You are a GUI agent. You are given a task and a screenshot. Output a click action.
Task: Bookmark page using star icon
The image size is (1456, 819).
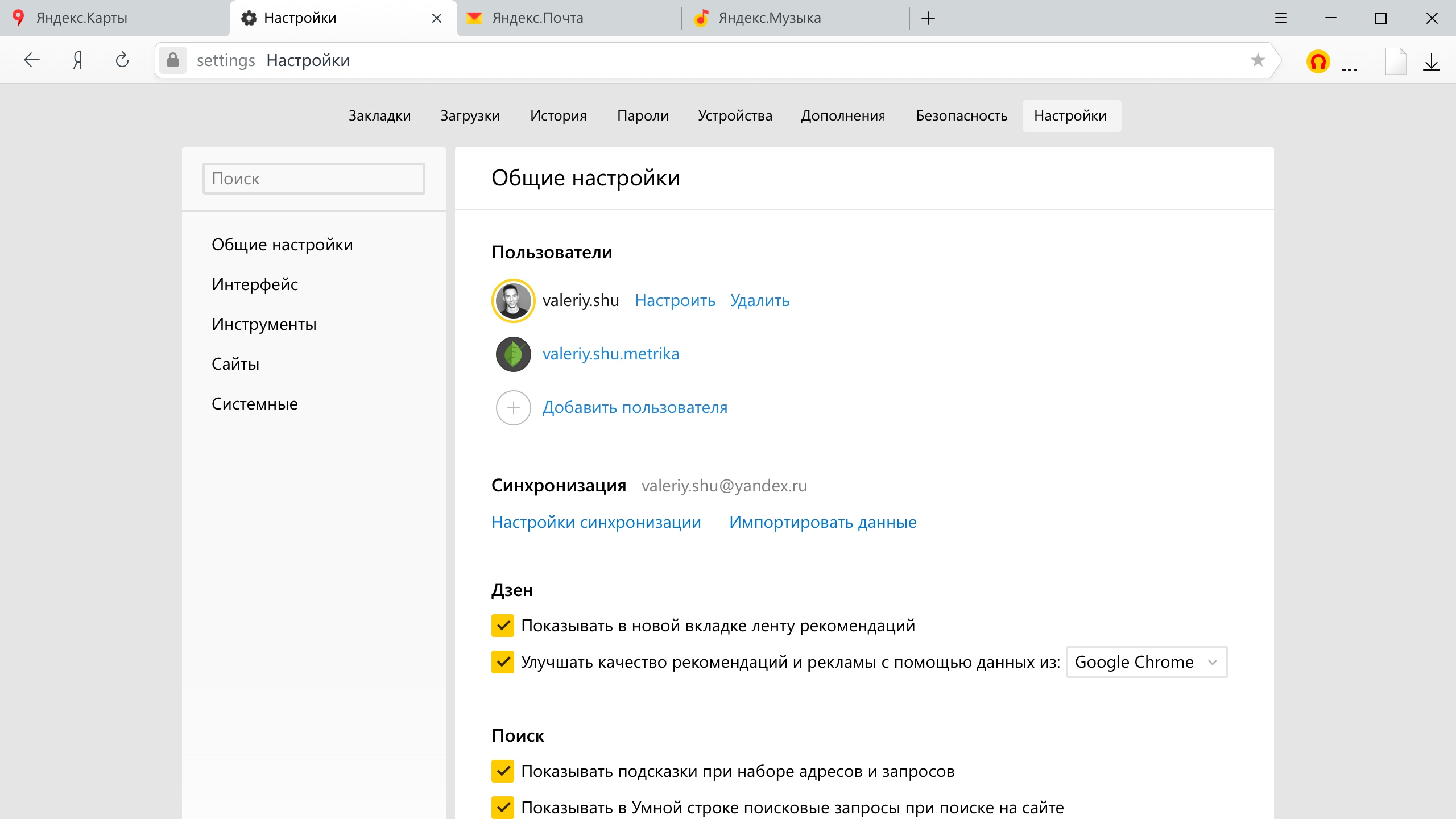1258,60
